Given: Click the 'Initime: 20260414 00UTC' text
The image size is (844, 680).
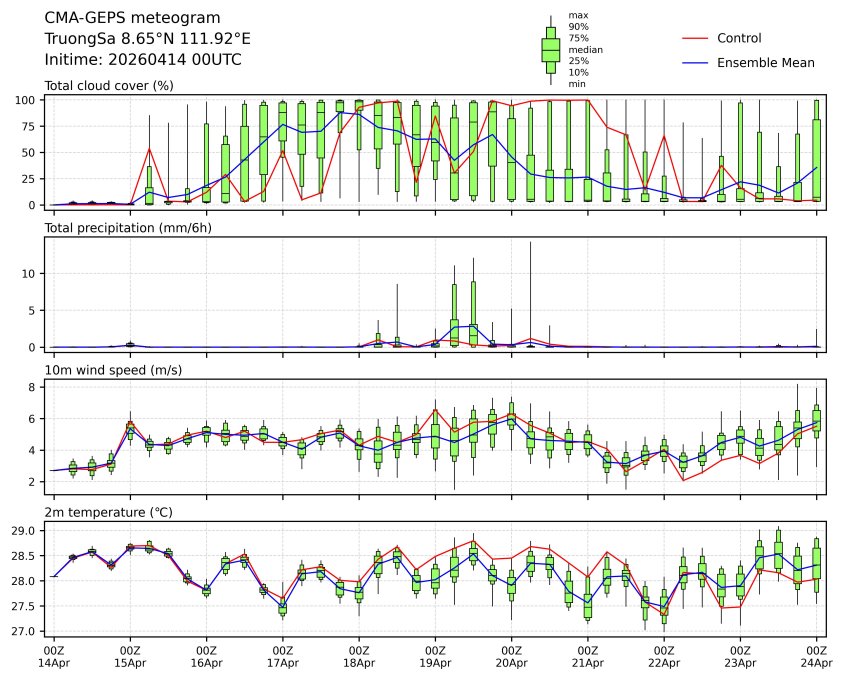Looking at the screenshot, I should pos(143,59).
